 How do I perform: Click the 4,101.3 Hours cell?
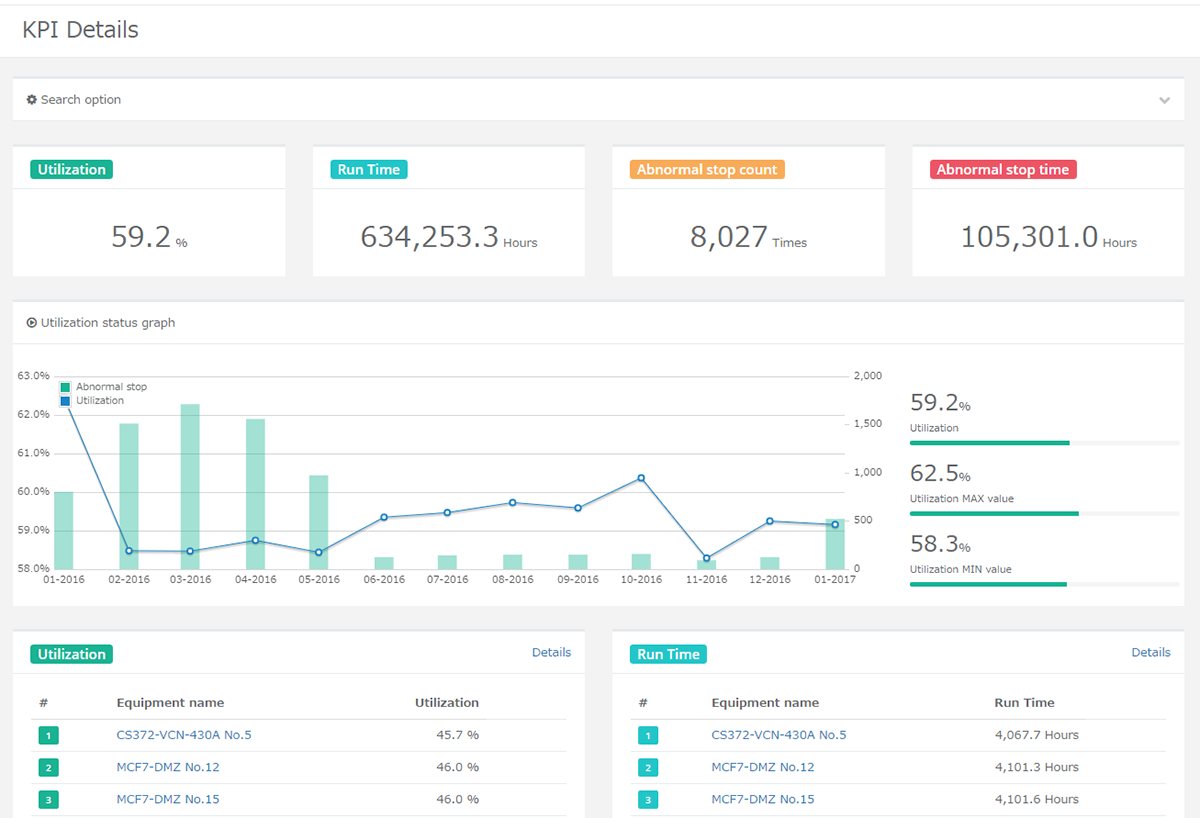pos(1037,767)
